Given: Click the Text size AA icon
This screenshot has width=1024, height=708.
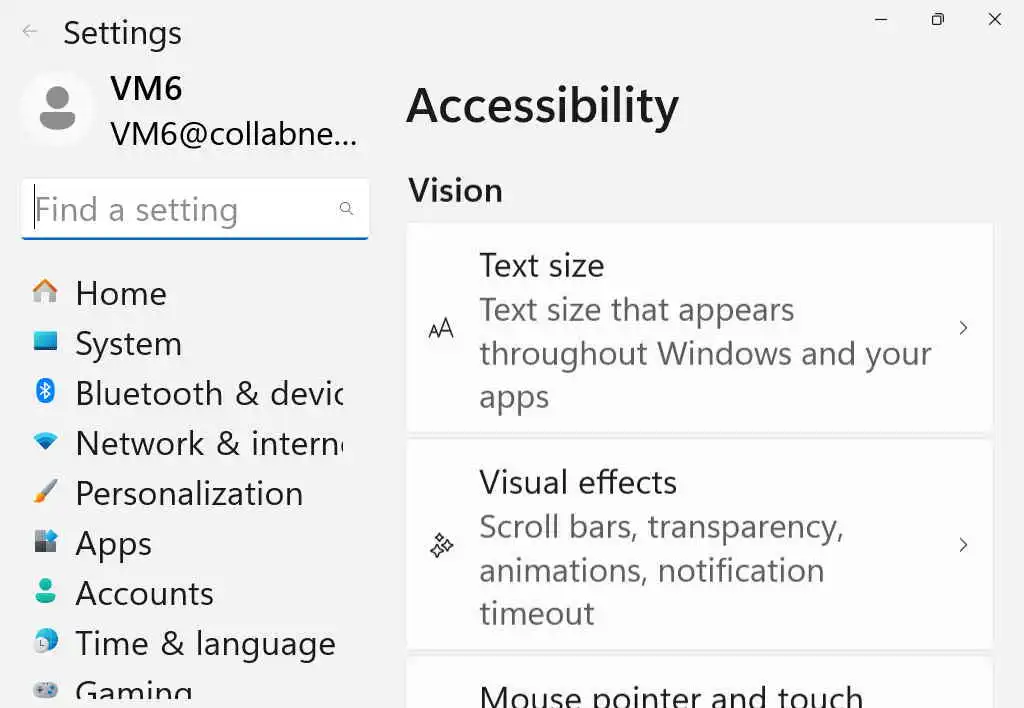Looking at the screenshot, I should click(x=441, y=329).
